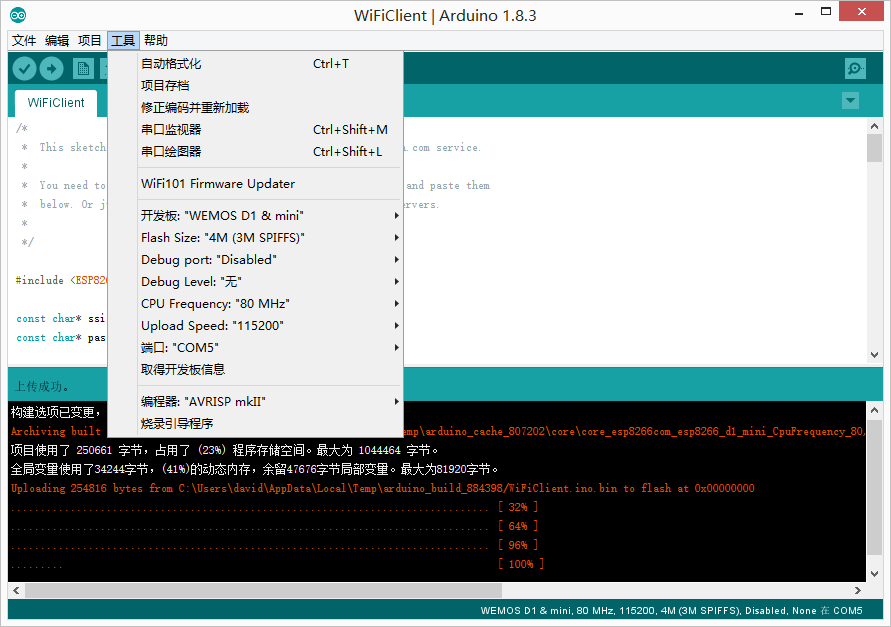Expand the Upload Speed 115200 submenu
Viewport: 891px width, 627px height.
click(x=270, y=326)
